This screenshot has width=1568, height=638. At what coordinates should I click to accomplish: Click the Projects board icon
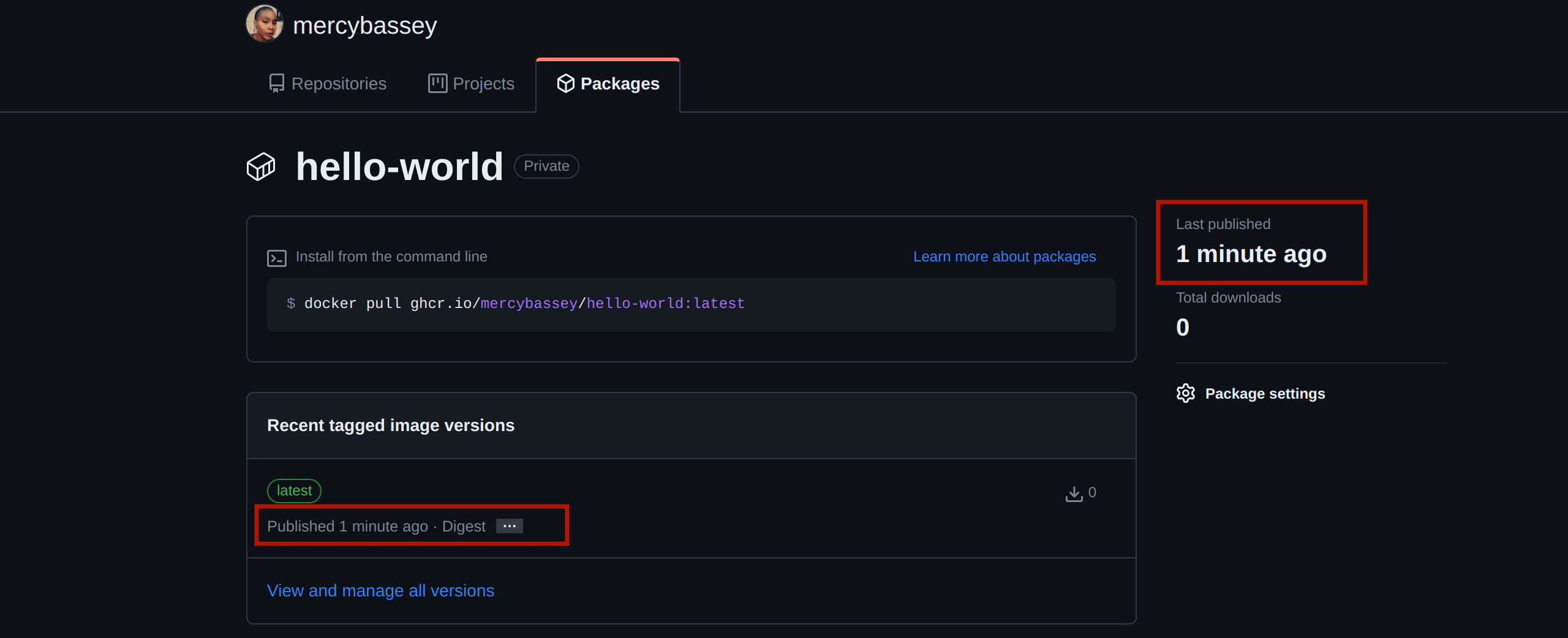click(x=437, y=83)
